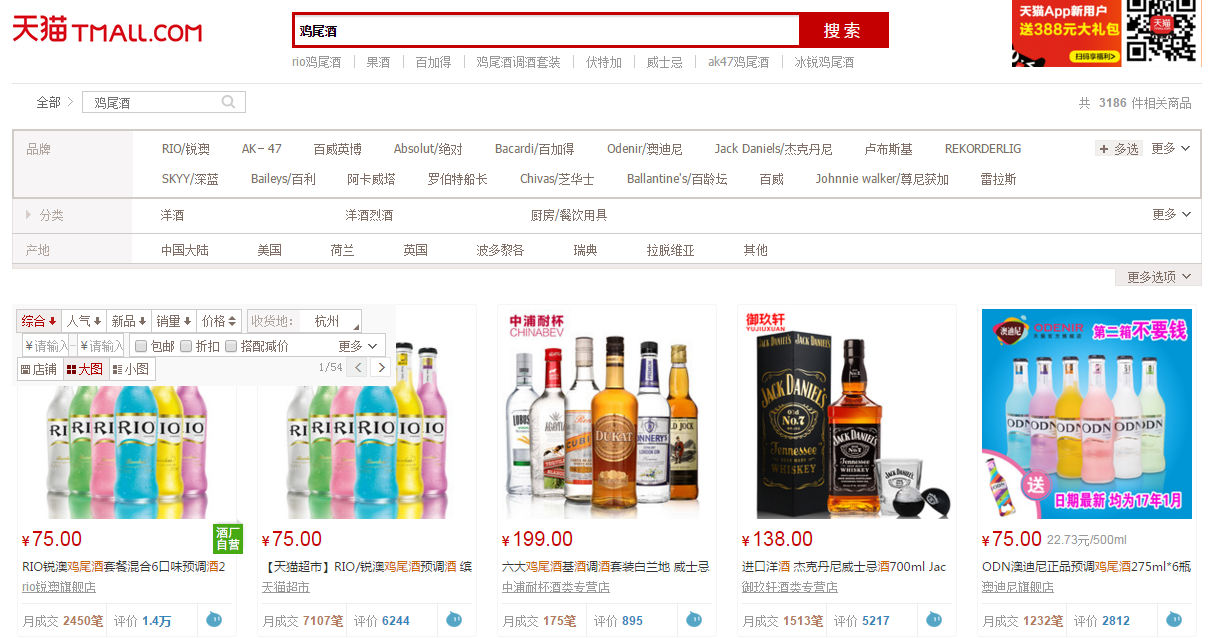The height and width of the screenshot is (638, 1219).
Task: Switch to 大图 large image view
Action: pos(84,369)
